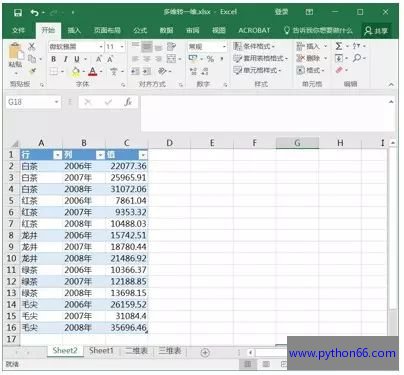Click the Share button in ribbon
Image resolution: width=404 pixels, height=375 pixels.
(x=376, y=31)
